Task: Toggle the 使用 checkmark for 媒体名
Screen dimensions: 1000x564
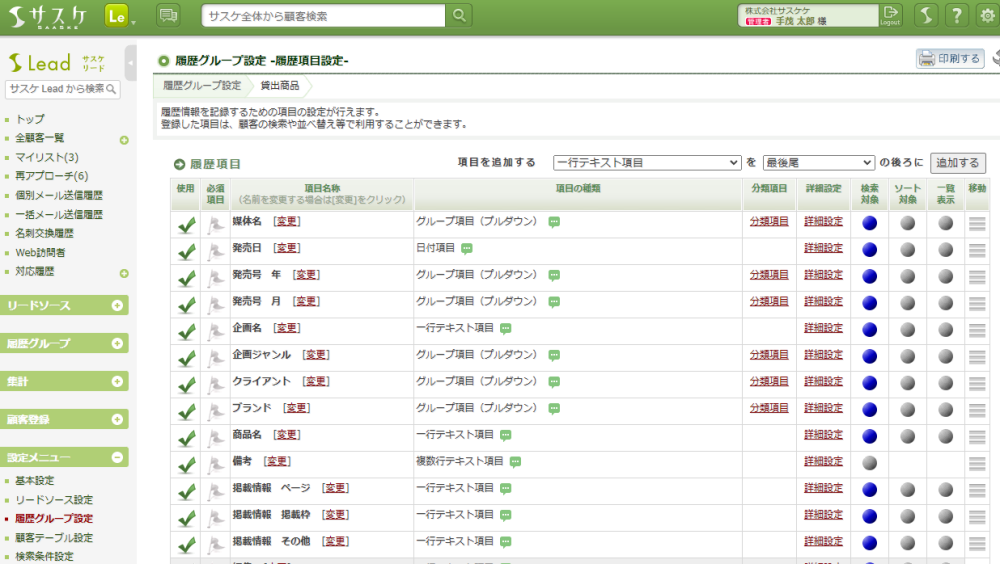Action: (186, 224)
